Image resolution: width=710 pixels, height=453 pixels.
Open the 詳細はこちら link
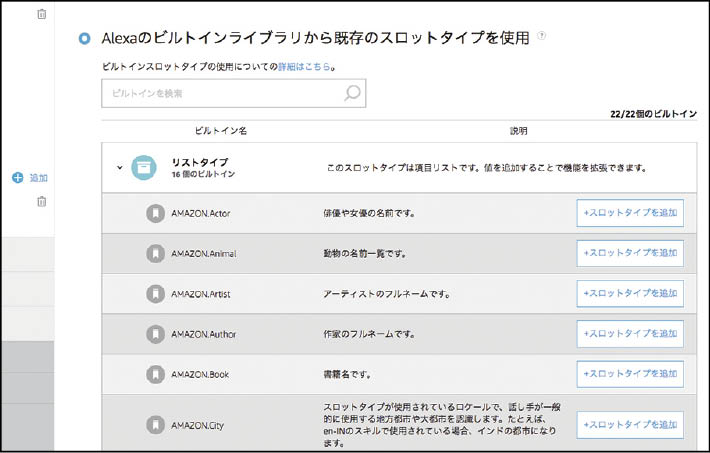[x=304, y=67]
